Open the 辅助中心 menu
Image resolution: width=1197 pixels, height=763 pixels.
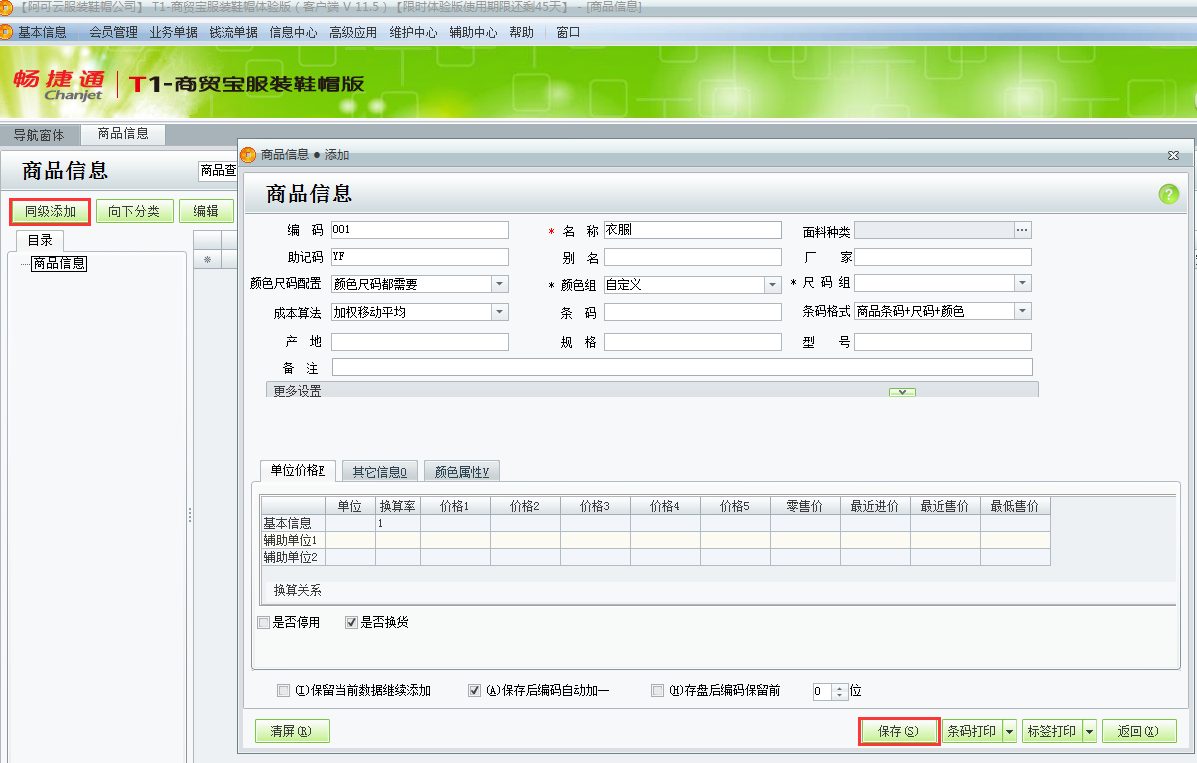(473, 32)
